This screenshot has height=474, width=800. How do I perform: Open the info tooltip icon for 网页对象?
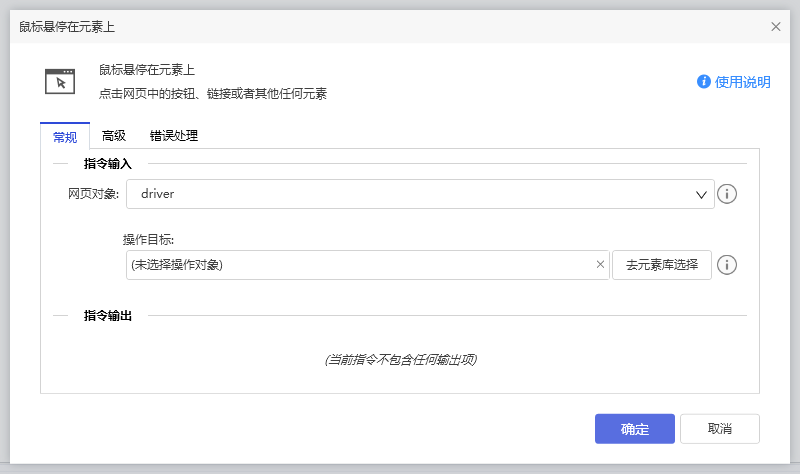click(728, 194)
